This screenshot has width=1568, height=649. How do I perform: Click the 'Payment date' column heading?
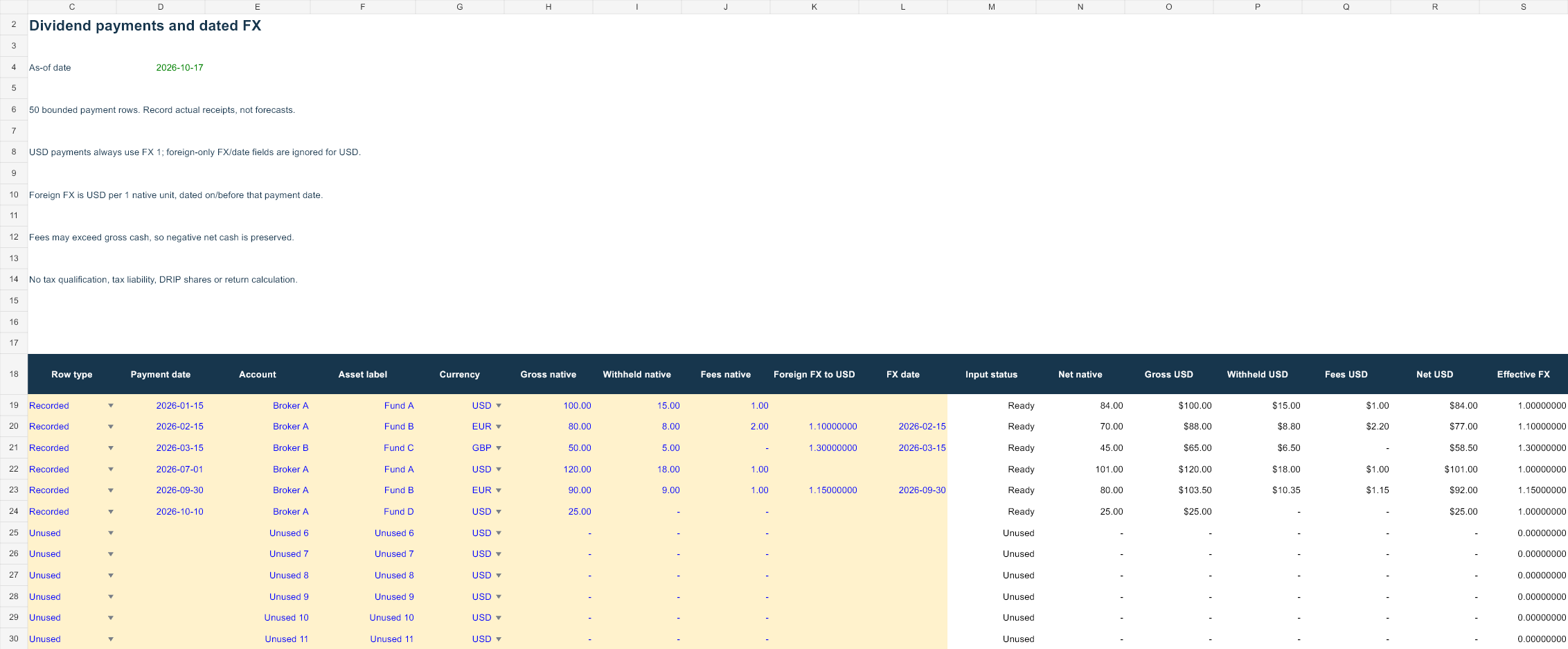pyautogui.click(x=161, y=375)
